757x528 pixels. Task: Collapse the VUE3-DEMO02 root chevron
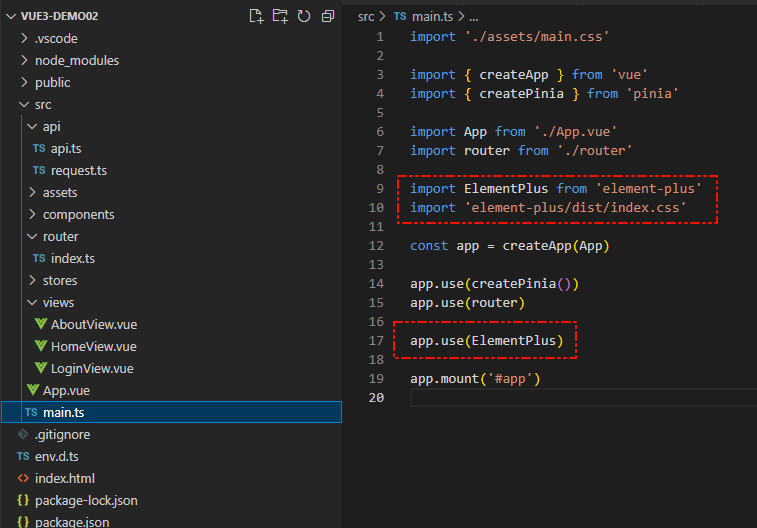[11, 16]
